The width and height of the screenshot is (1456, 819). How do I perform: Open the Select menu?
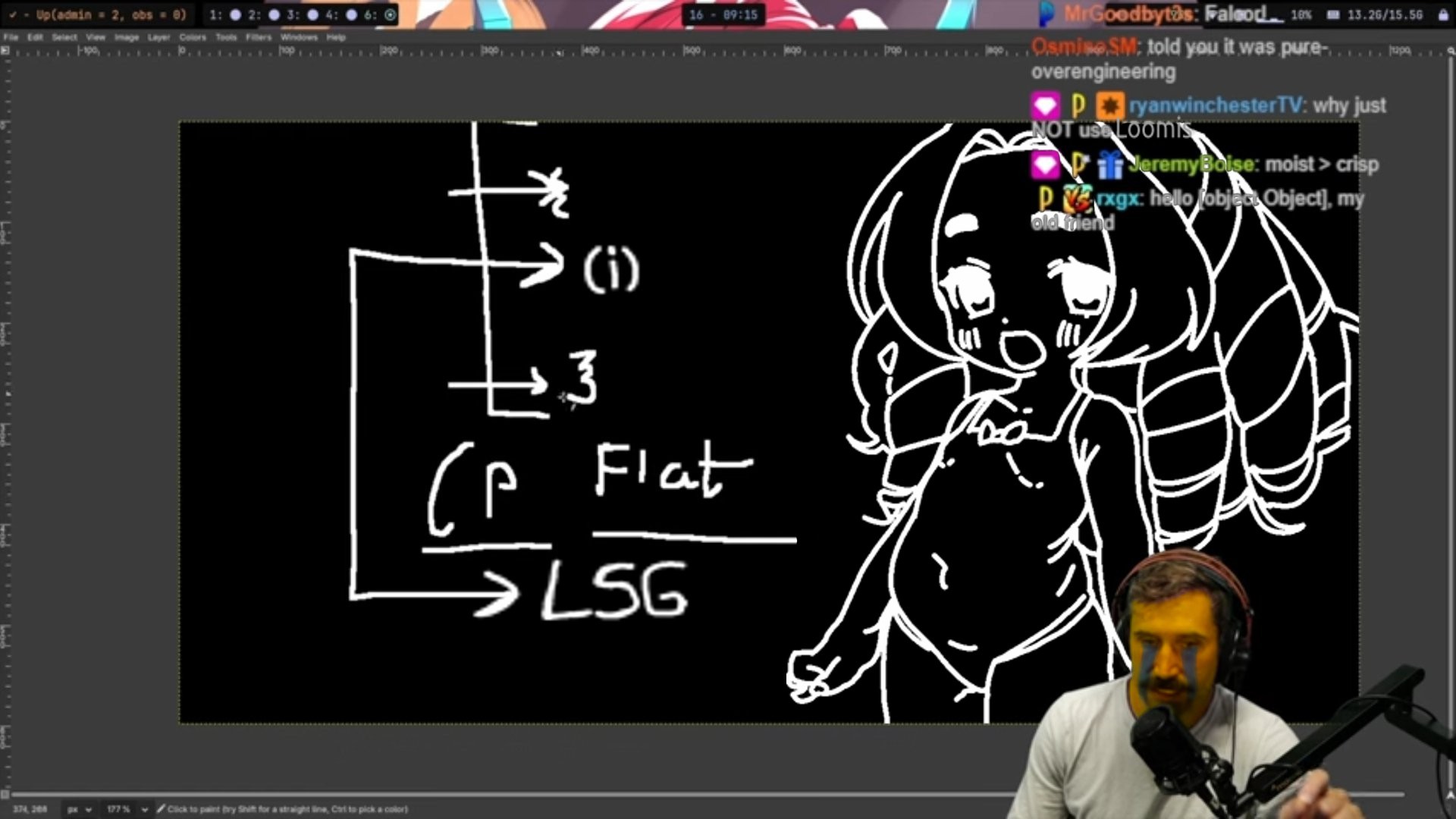[64, 37]
